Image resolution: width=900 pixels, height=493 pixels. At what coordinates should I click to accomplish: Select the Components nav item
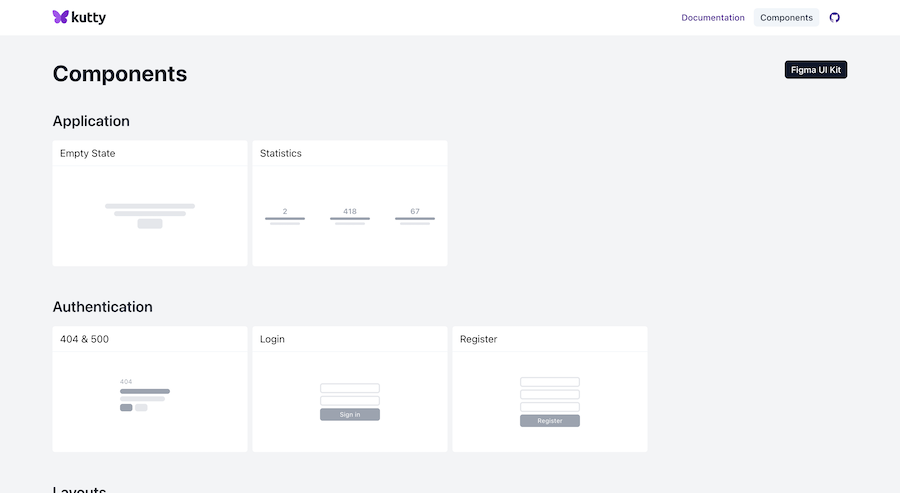tap(786, 17)
